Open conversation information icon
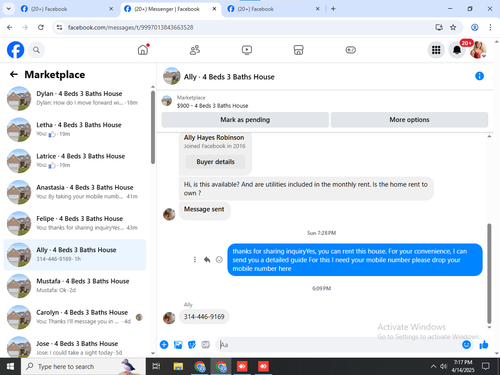This screenshot has width=500, height=375. 479,76
